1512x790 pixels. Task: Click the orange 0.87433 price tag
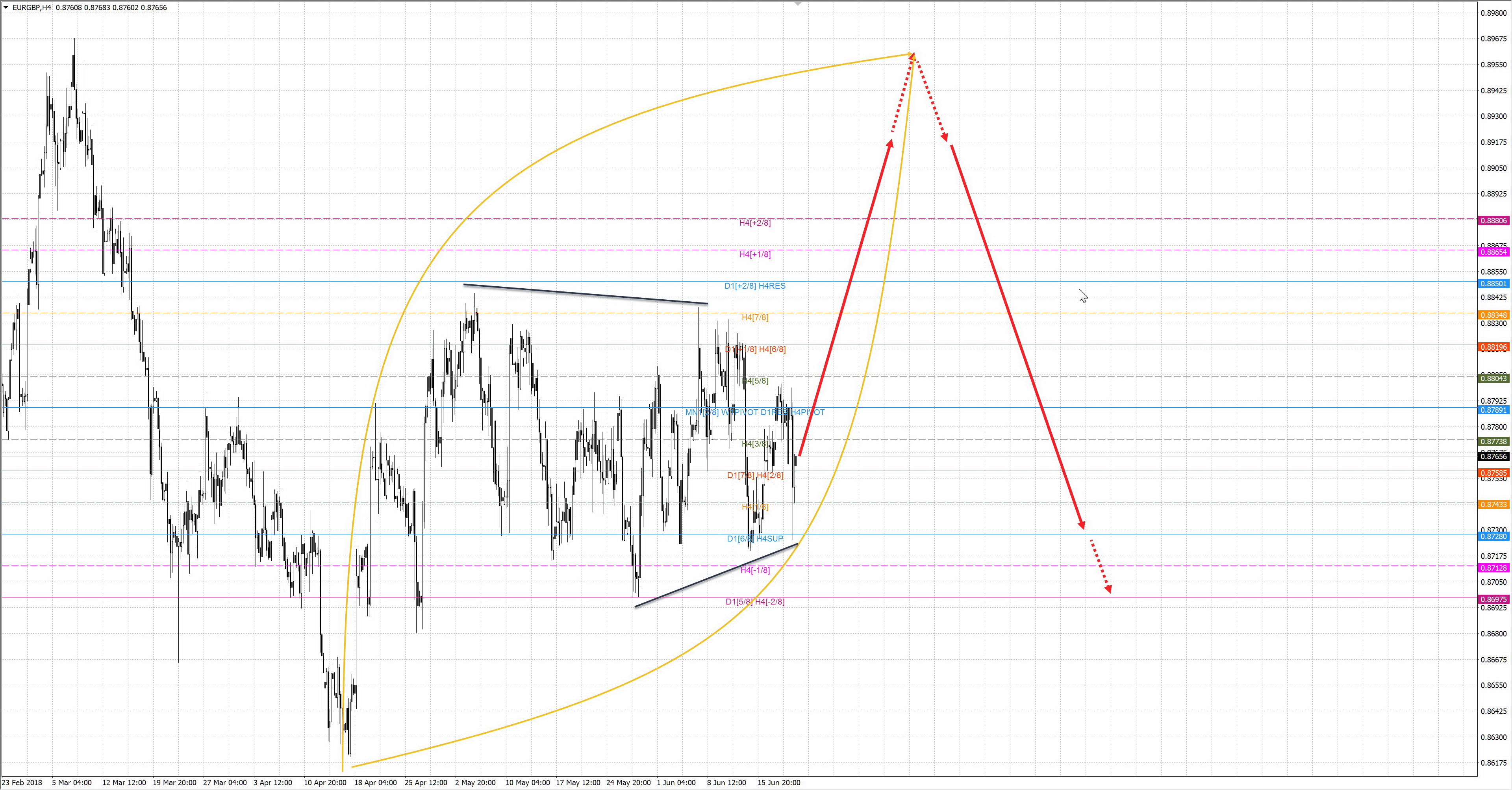coord(1493,505)
